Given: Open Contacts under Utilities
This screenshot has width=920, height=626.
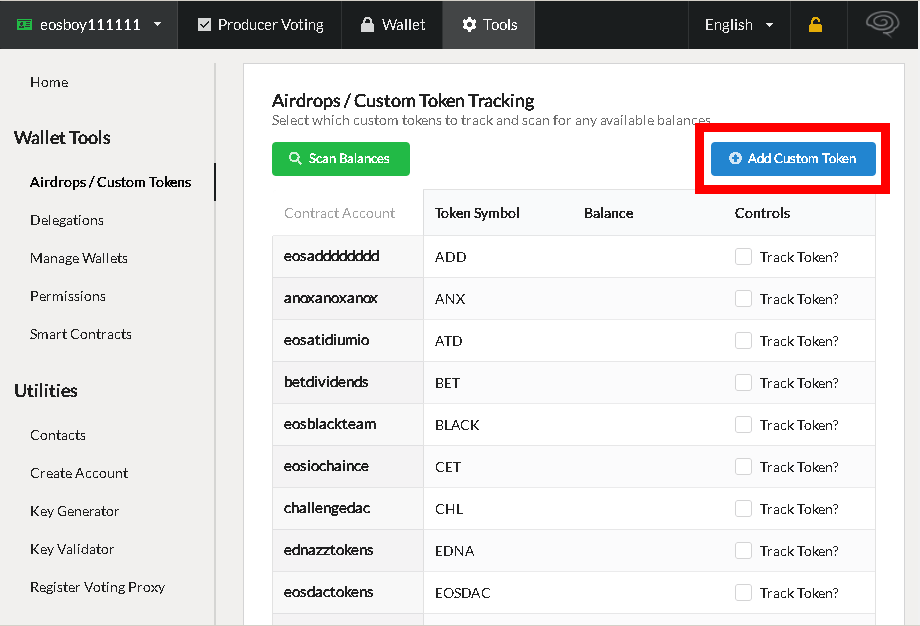Looking at the screenshot, I should pos(58,435).
